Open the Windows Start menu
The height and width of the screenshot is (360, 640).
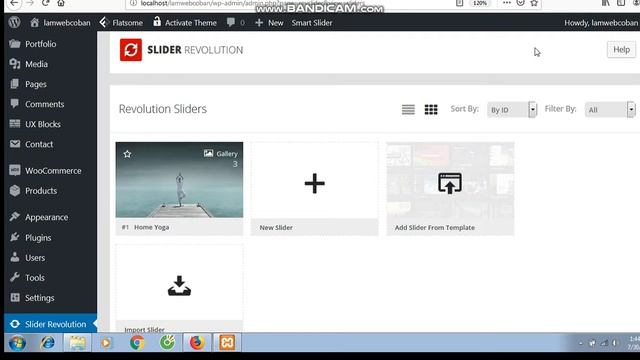pyautogui.click(x=17, y=343)
